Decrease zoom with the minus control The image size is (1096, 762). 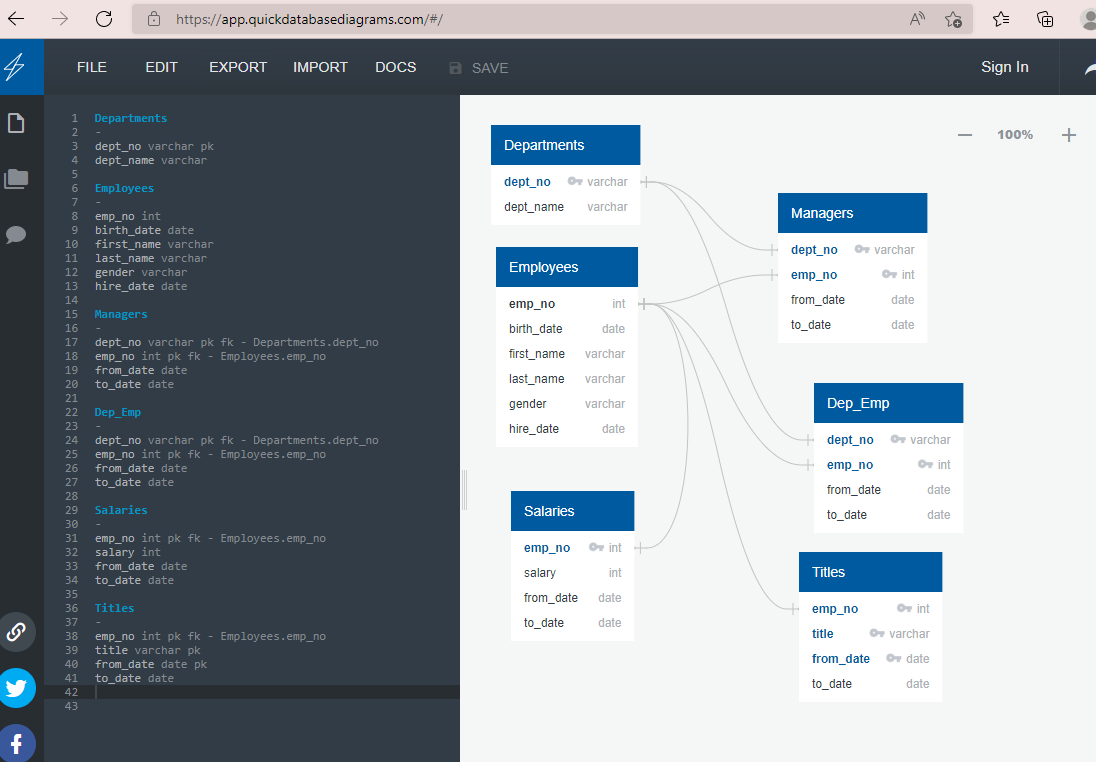[x=964, y=134]
